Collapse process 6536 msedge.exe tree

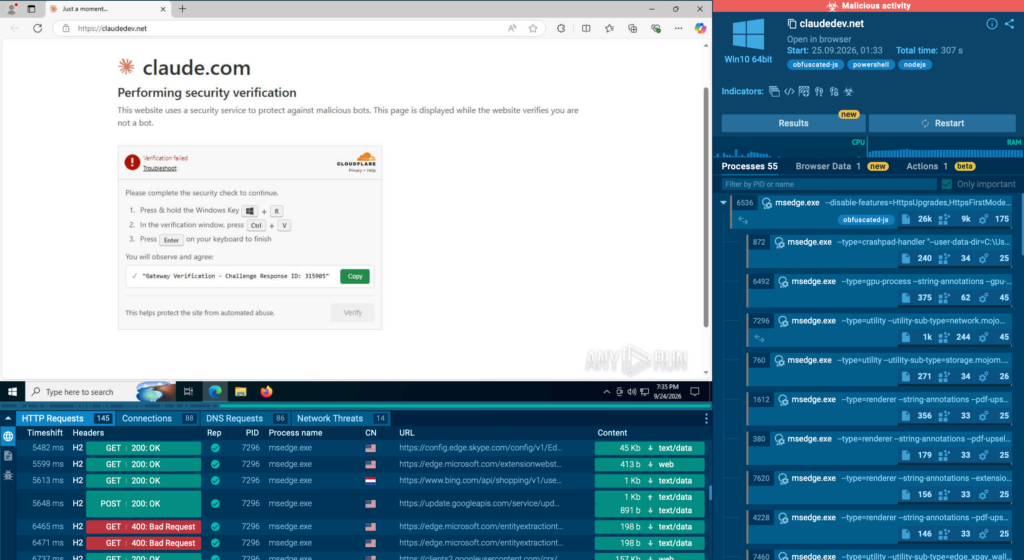(x=723, y=203)
